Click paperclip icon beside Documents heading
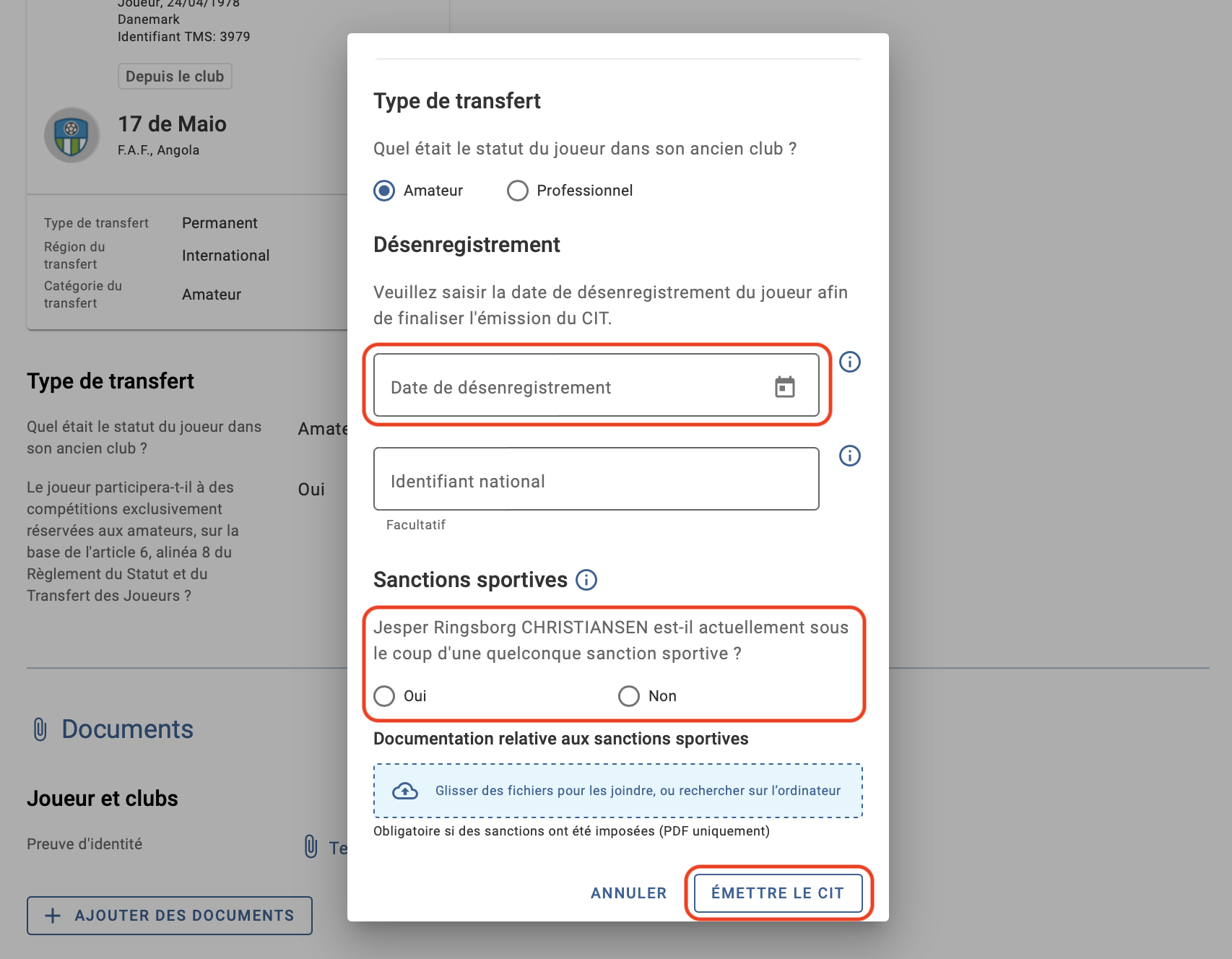This screenshot has height=959, width=1232. (x=40, y=729)
